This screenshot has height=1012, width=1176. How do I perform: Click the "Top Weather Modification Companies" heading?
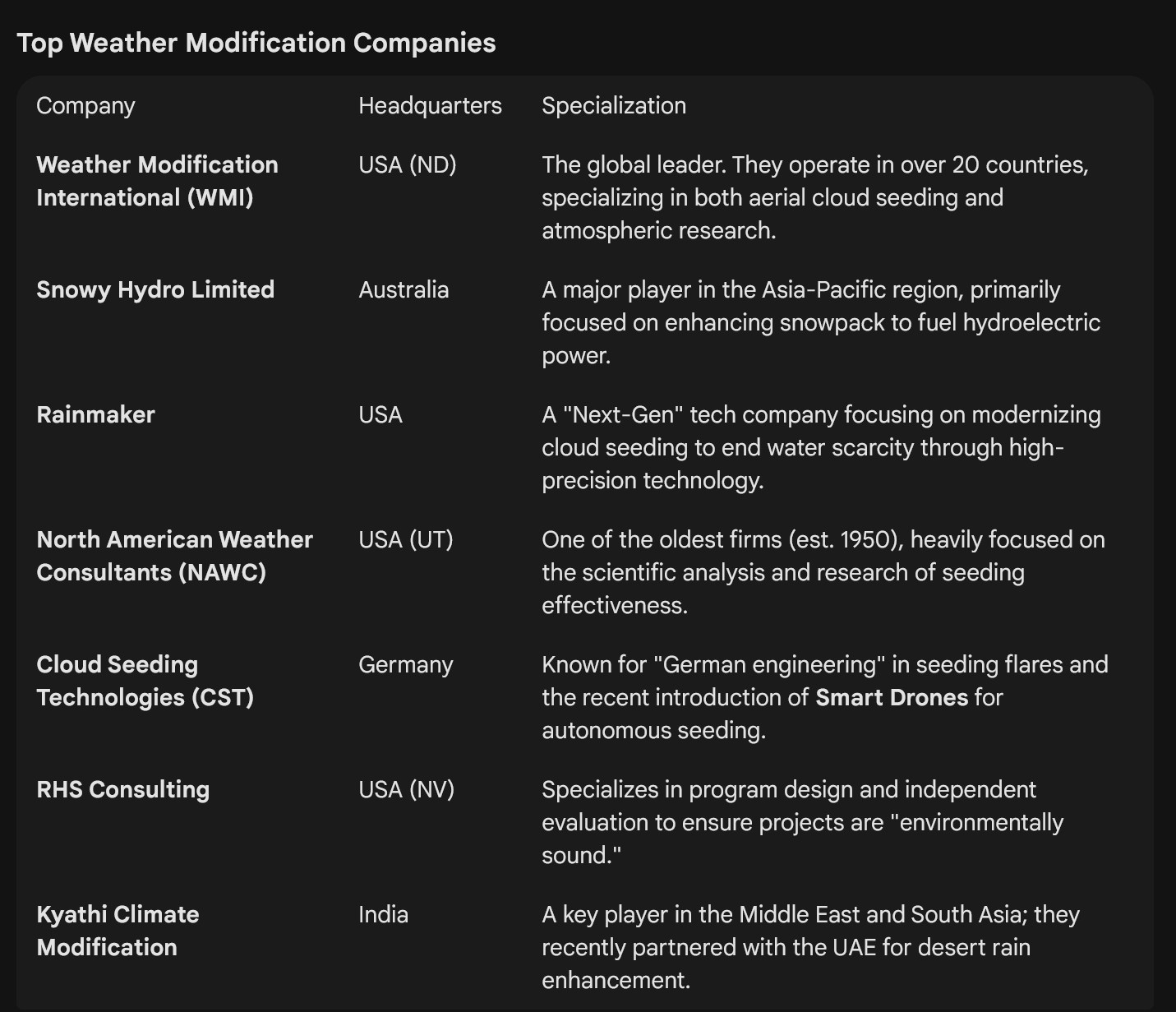[256, 43]
